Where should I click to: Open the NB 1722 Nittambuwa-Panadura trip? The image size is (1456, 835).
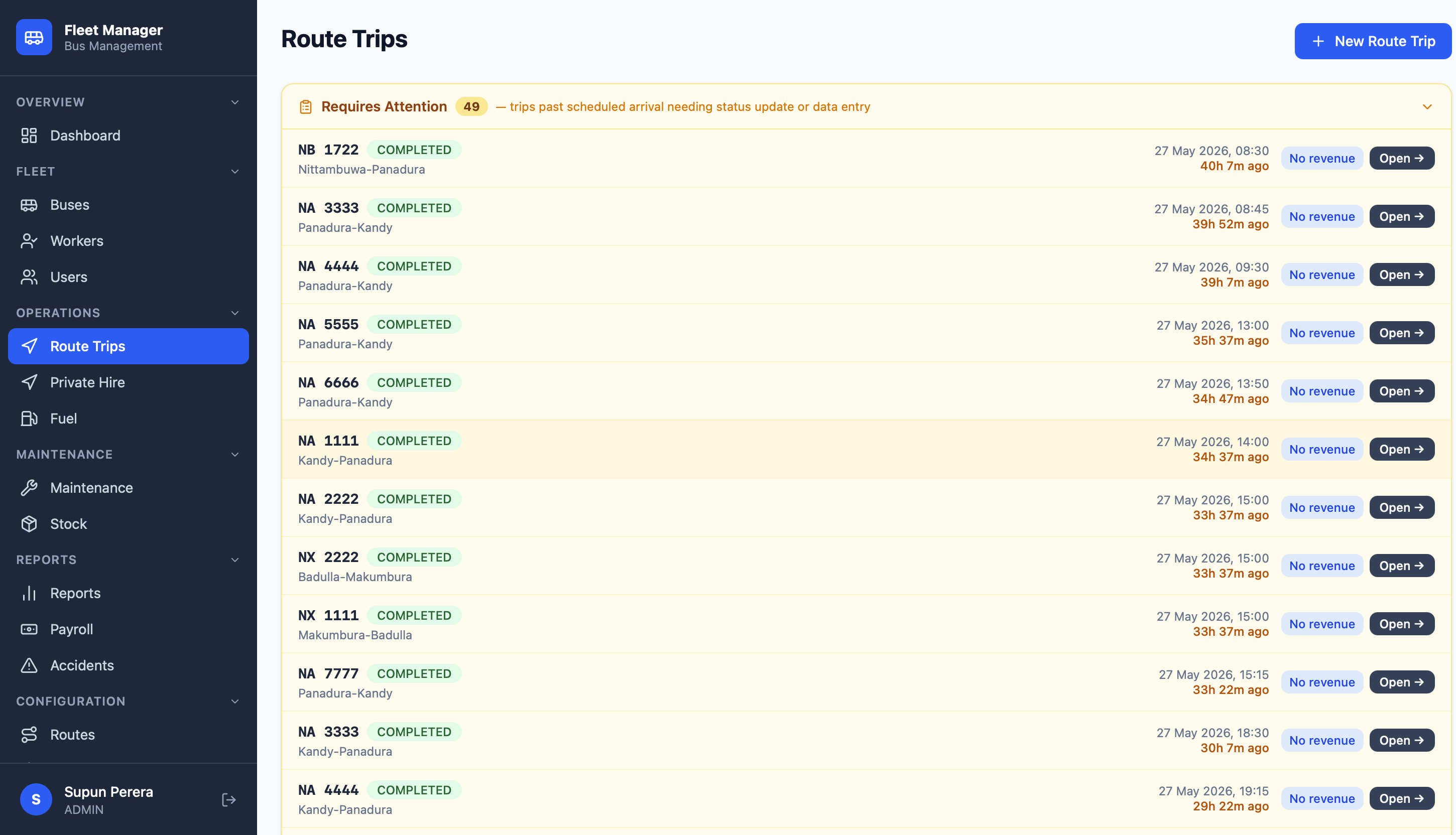tap(1401, 158)
